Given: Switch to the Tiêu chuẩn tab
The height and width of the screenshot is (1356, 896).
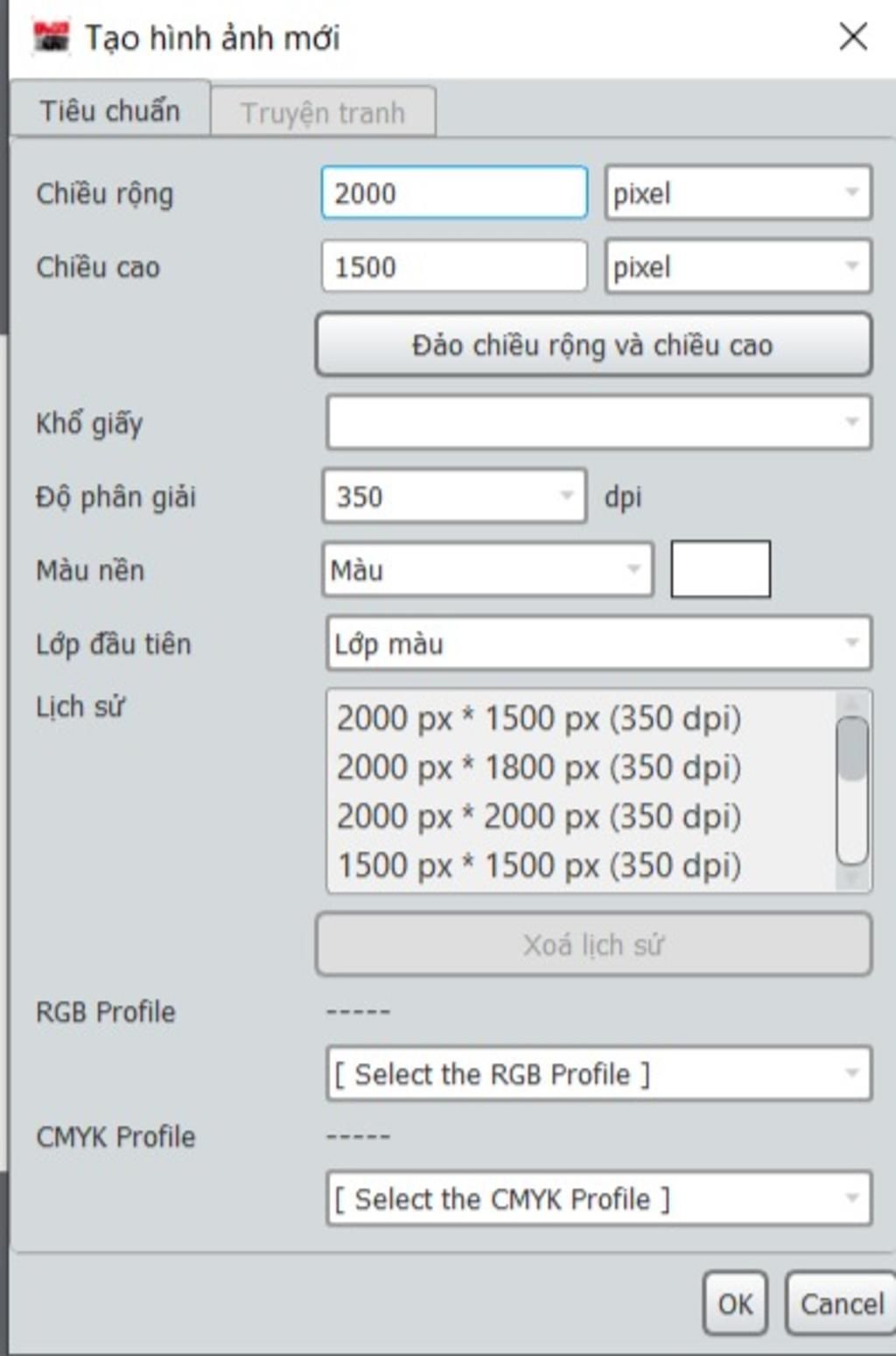Looking at the screenshot, I should click(110, 111).
